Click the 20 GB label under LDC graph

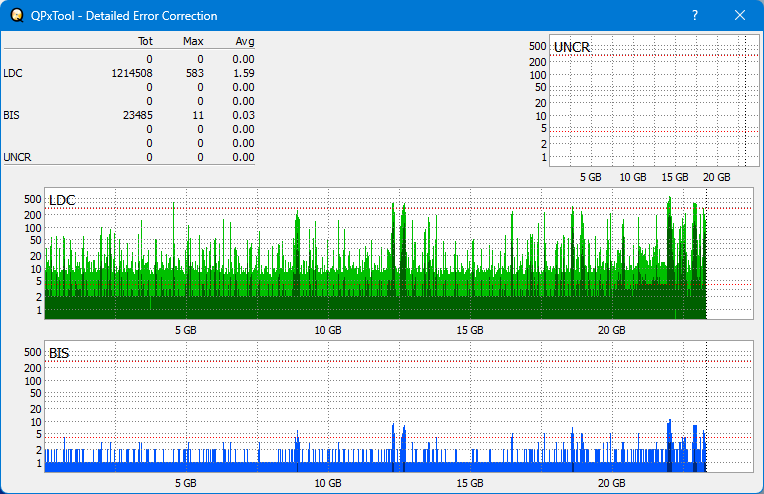coord(611,330)
